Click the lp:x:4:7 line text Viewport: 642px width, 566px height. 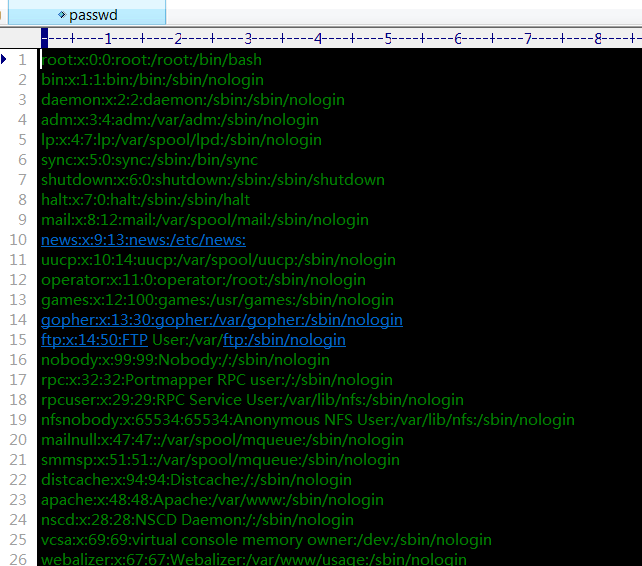(x=181, y=140)
